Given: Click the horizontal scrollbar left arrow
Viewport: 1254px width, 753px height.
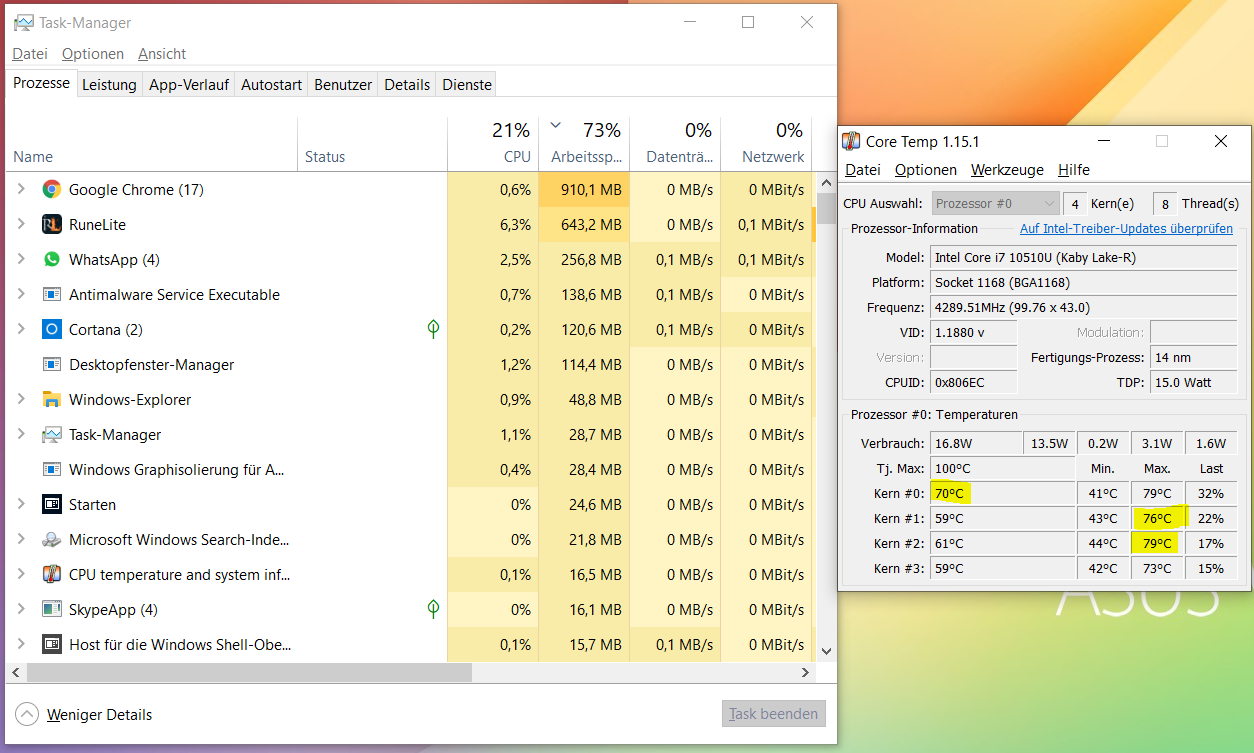Looking at the screenshot, I should coord(14,672).
